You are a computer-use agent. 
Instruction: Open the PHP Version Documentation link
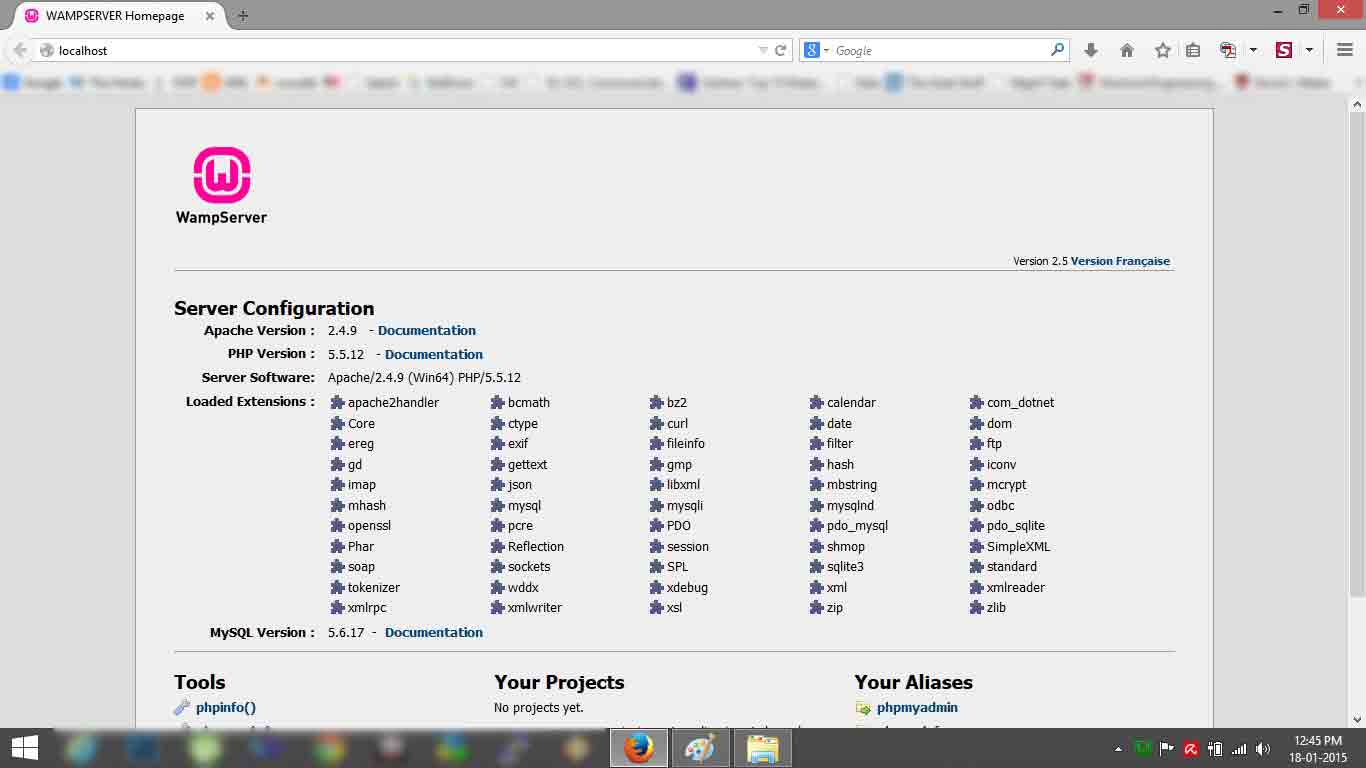(x=434, y=354)
